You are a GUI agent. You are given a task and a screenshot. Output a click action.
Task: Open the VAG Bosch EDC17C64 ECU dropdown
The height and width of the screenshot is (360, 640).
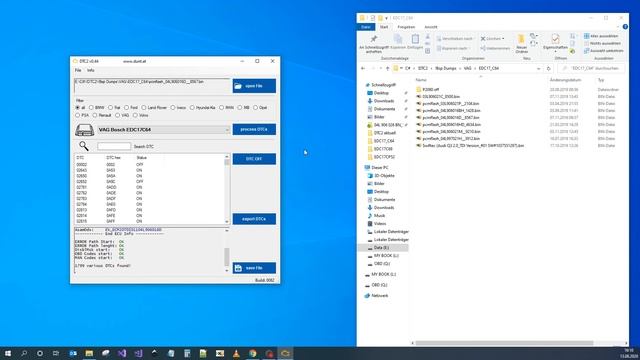coord(163,130)
